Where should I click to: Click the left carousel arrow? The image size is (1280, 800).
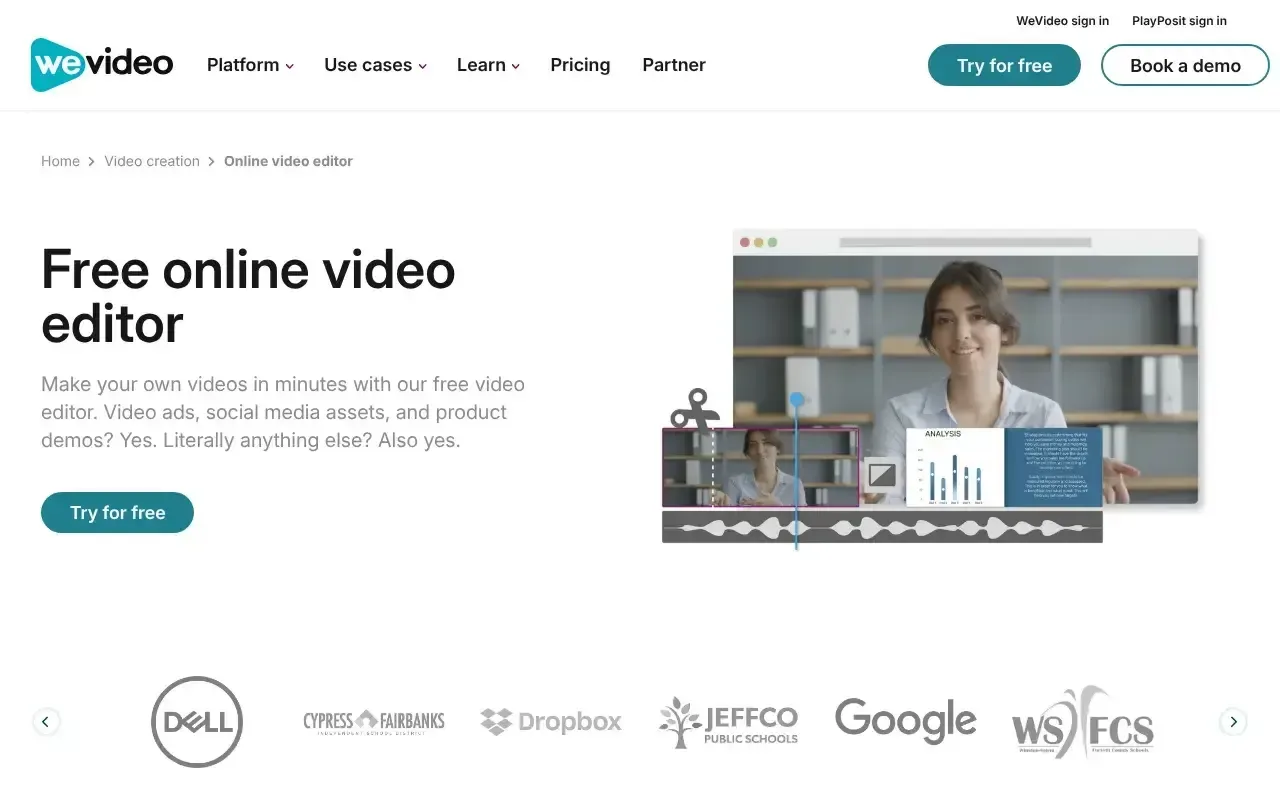46,721
